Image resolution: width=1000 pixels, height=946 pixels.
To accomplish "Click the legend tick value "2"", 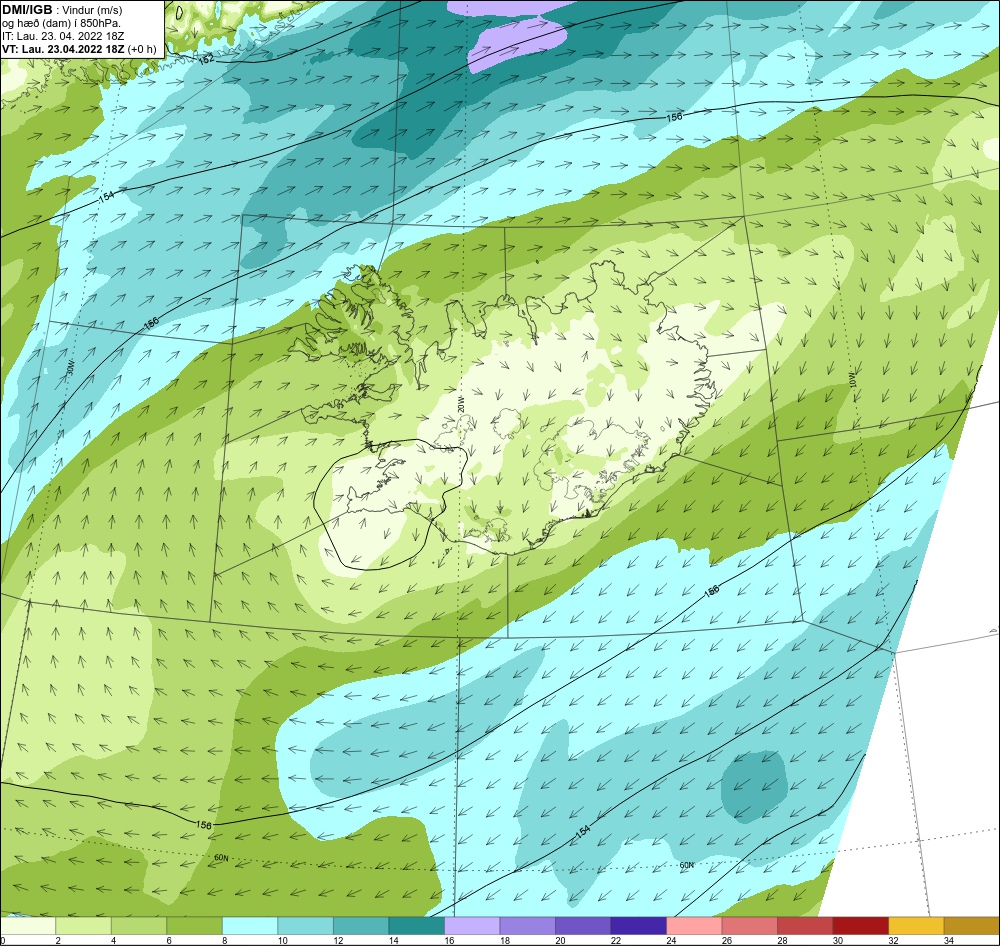I will click(x=57, y=940).
